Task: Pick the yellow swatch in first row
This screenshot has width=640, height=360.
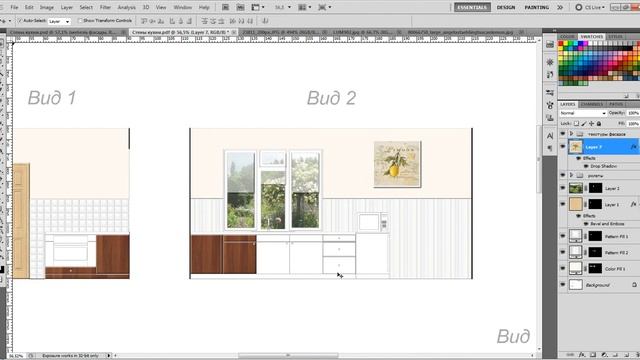Action: 566,44
